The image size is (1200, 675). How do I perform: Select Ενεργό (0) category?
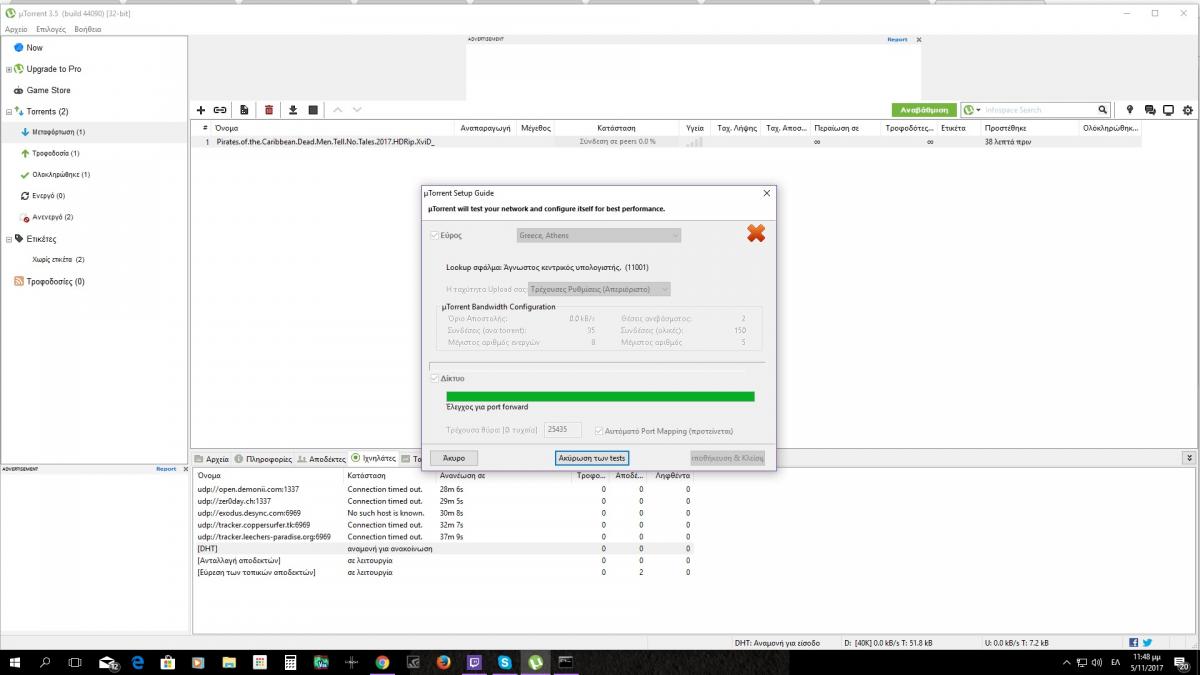tap(43, 195)
